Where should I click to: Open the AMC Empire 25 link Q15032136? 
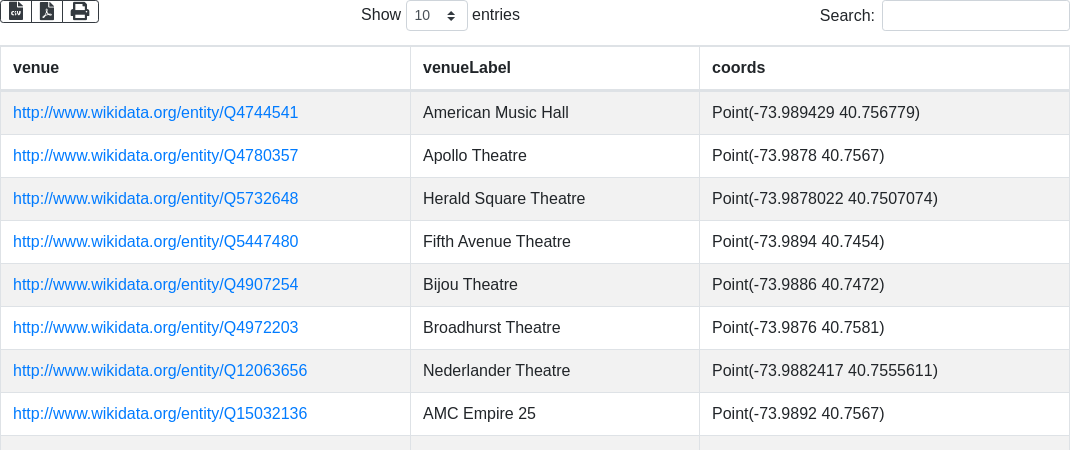(160, 414)
